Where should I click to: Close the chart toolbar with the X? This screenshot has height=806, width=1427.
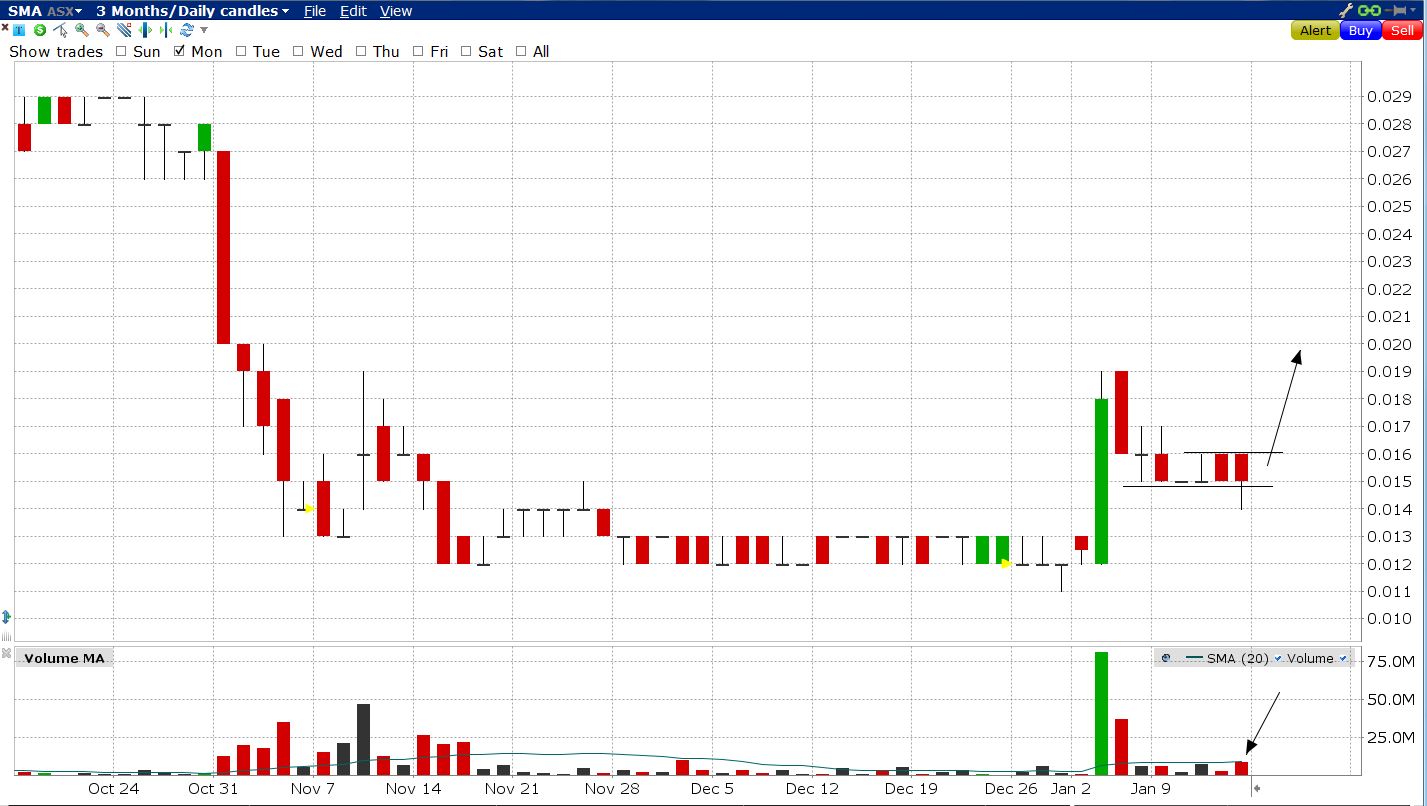(x=5, y=28)
